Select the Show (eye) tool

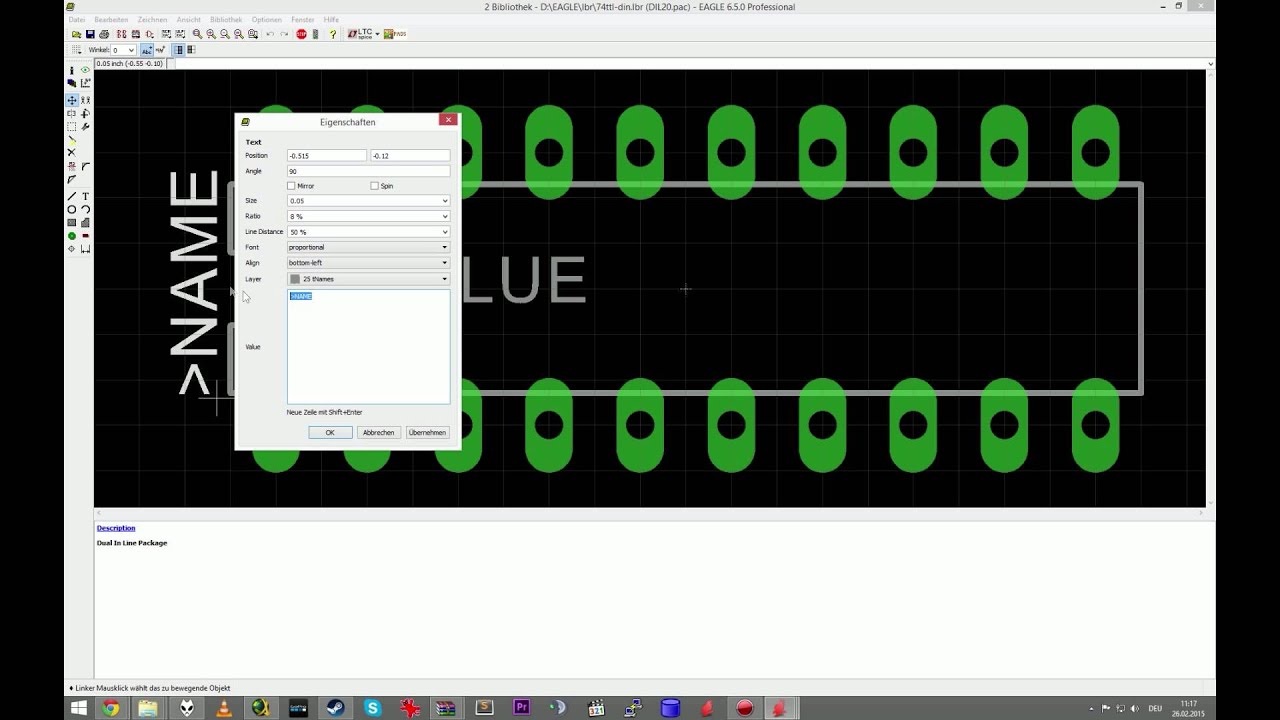86,70
